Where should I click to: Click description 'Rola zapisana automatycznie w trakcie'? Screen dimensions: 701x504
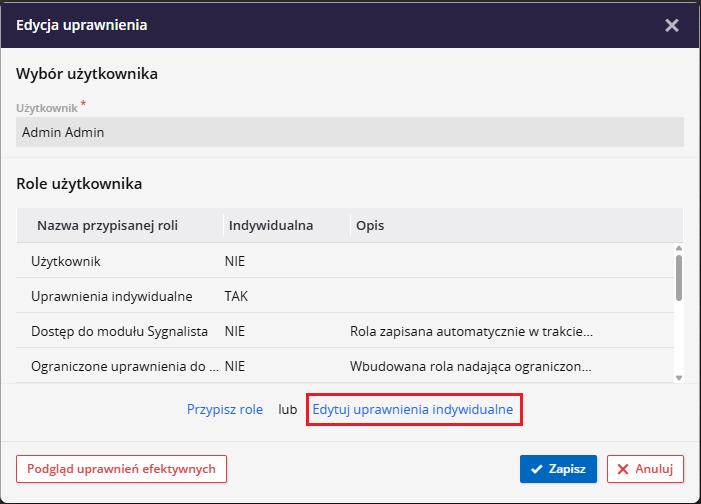pos(471,331)
